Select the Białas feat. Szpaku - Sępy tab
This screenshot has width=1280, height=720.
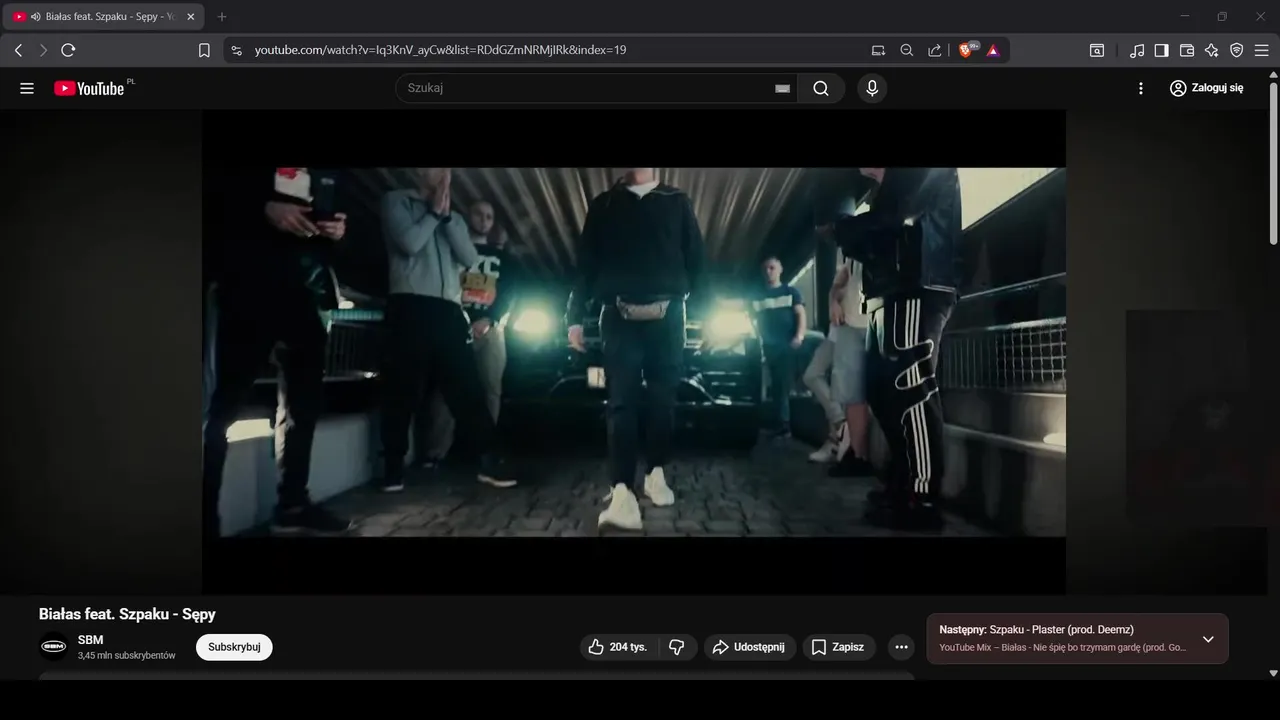coord(105,17)
